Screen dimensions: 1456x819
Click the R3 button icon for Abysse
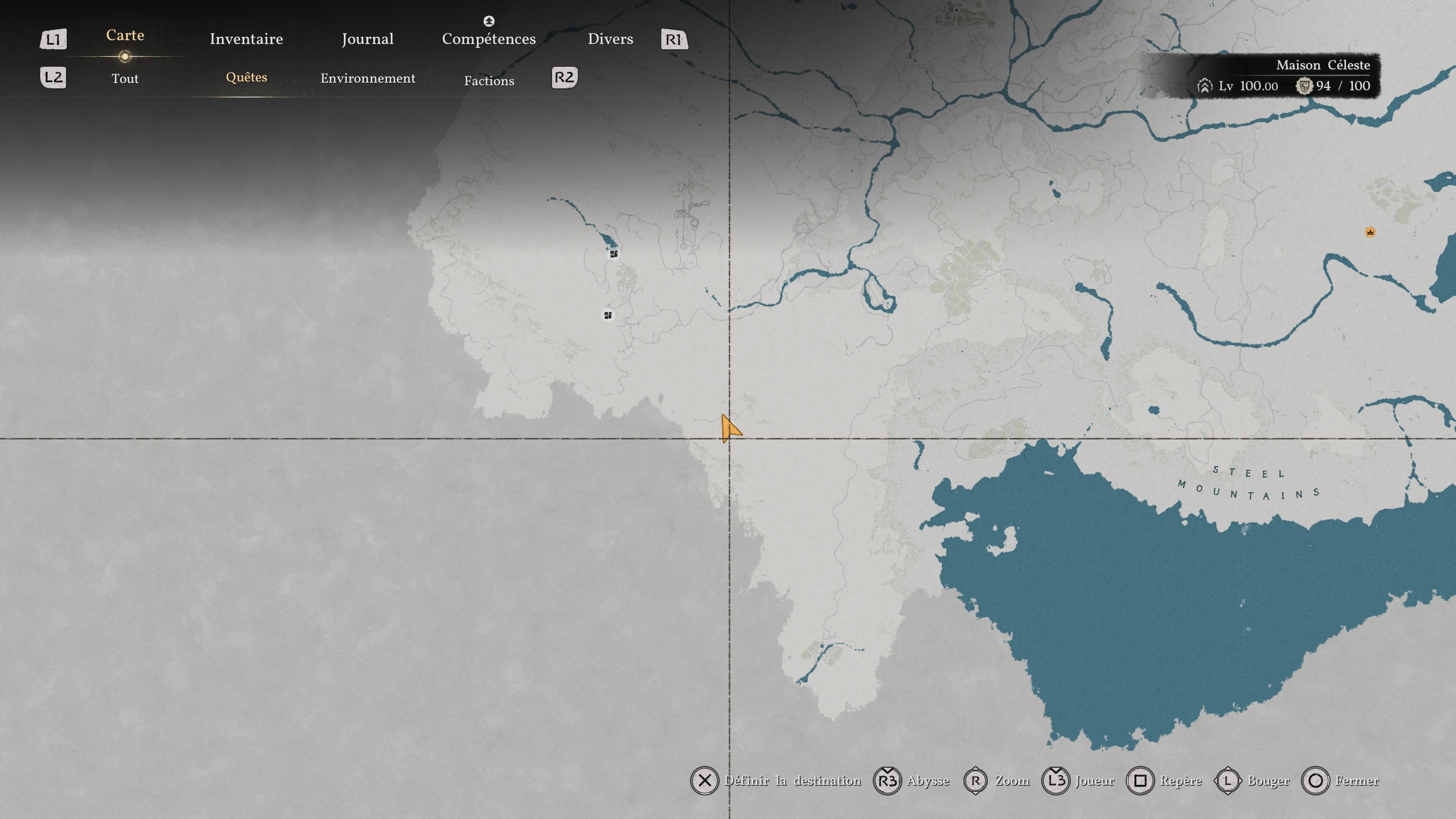click(887, 781)
